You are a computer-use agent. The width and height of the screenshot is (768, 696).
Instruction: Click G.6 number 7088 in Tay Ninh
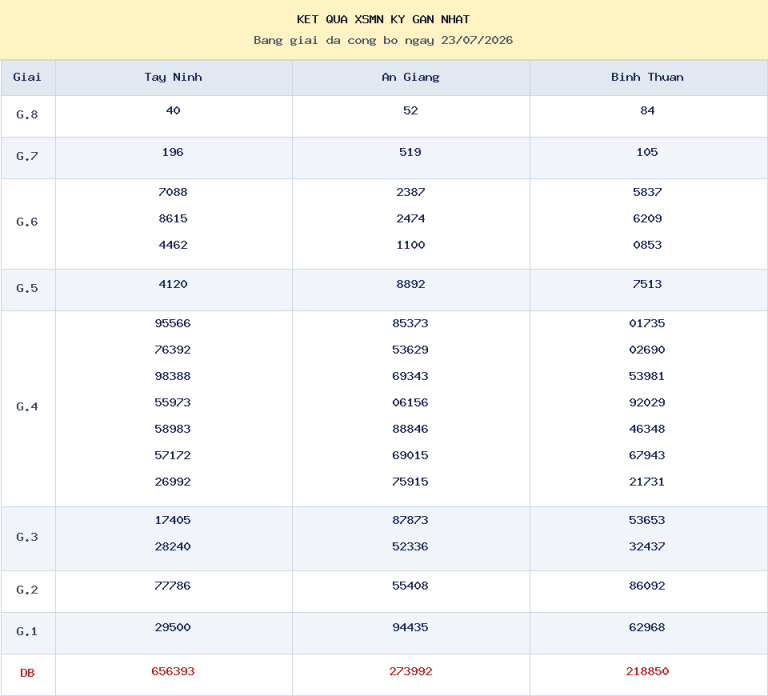[173, 192]
